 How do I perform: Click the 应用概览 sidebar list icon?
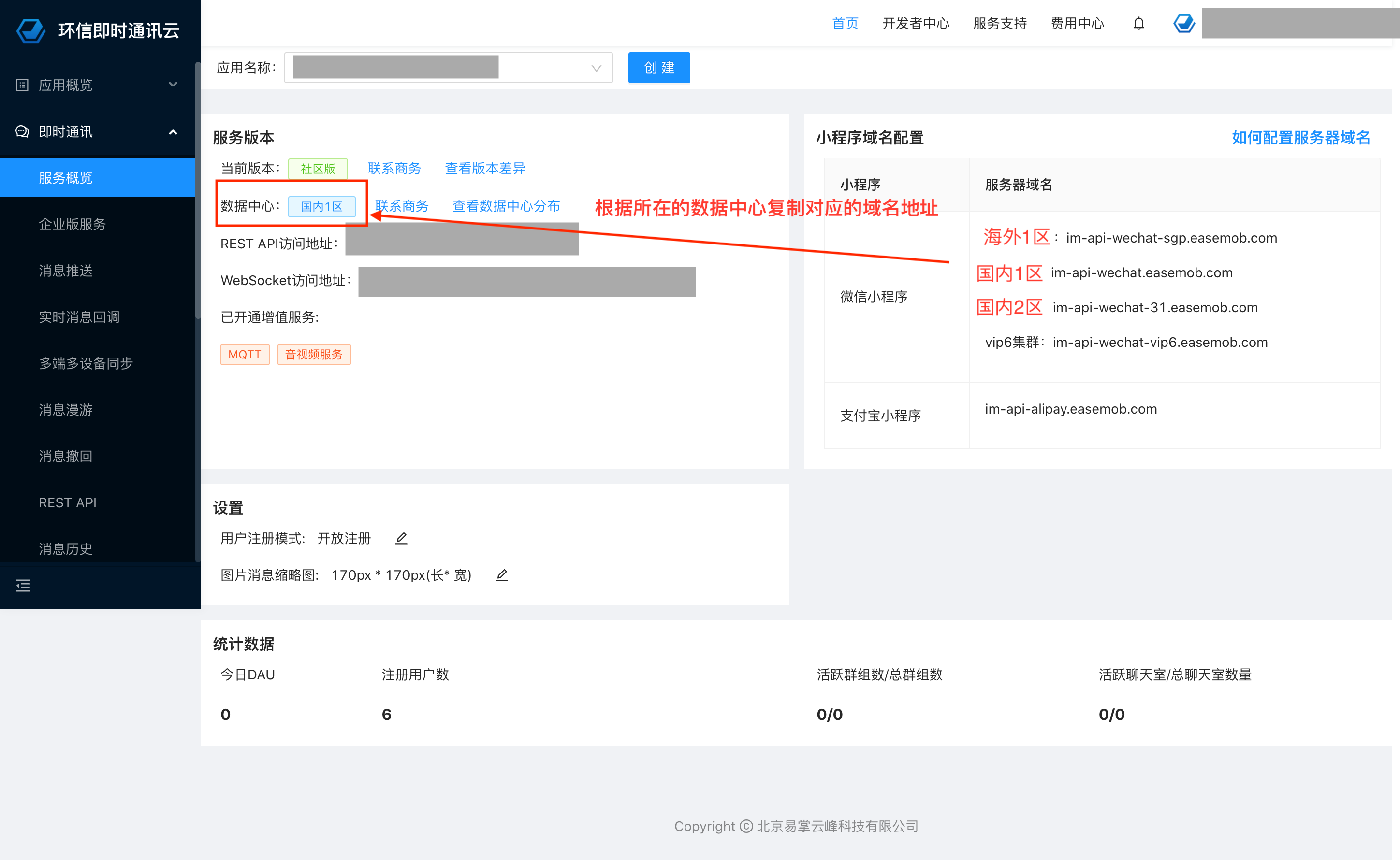pyautogui.click(x=22, y=85)
